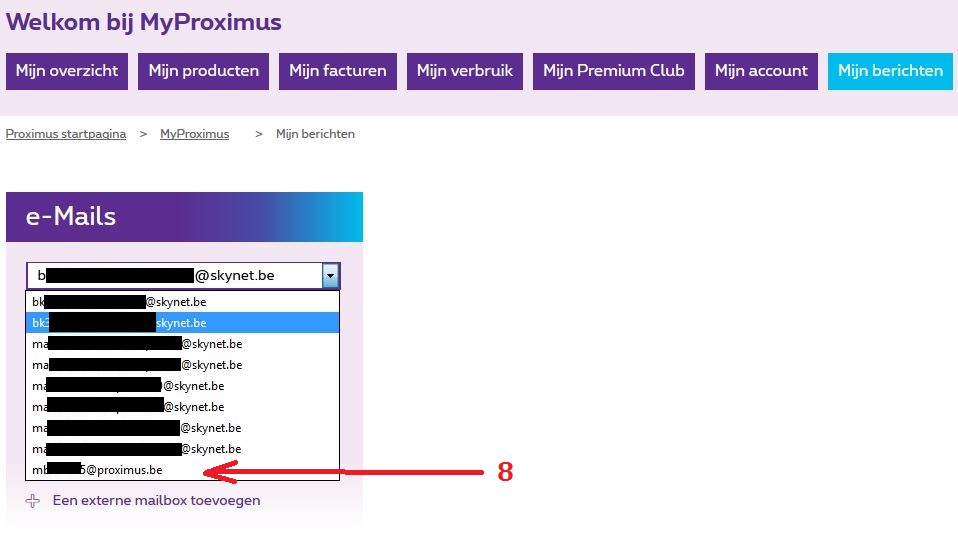Open the Mijn overzicht tab
Image resolution: width=958 pixels, height=543 pixels.
(67, 71)
